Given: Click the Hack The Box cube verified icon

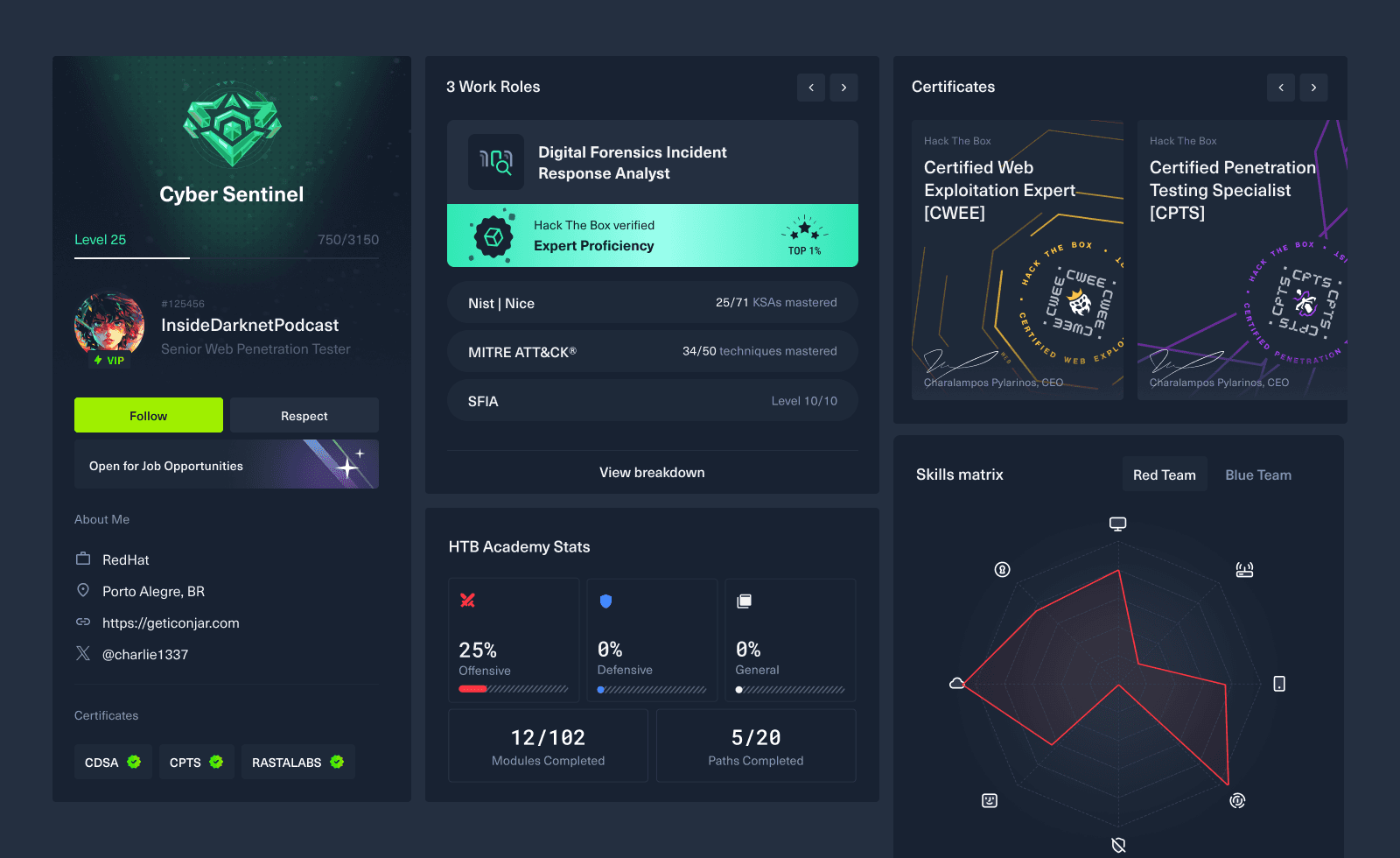Looking at the screenshot, I should point(493,236).
